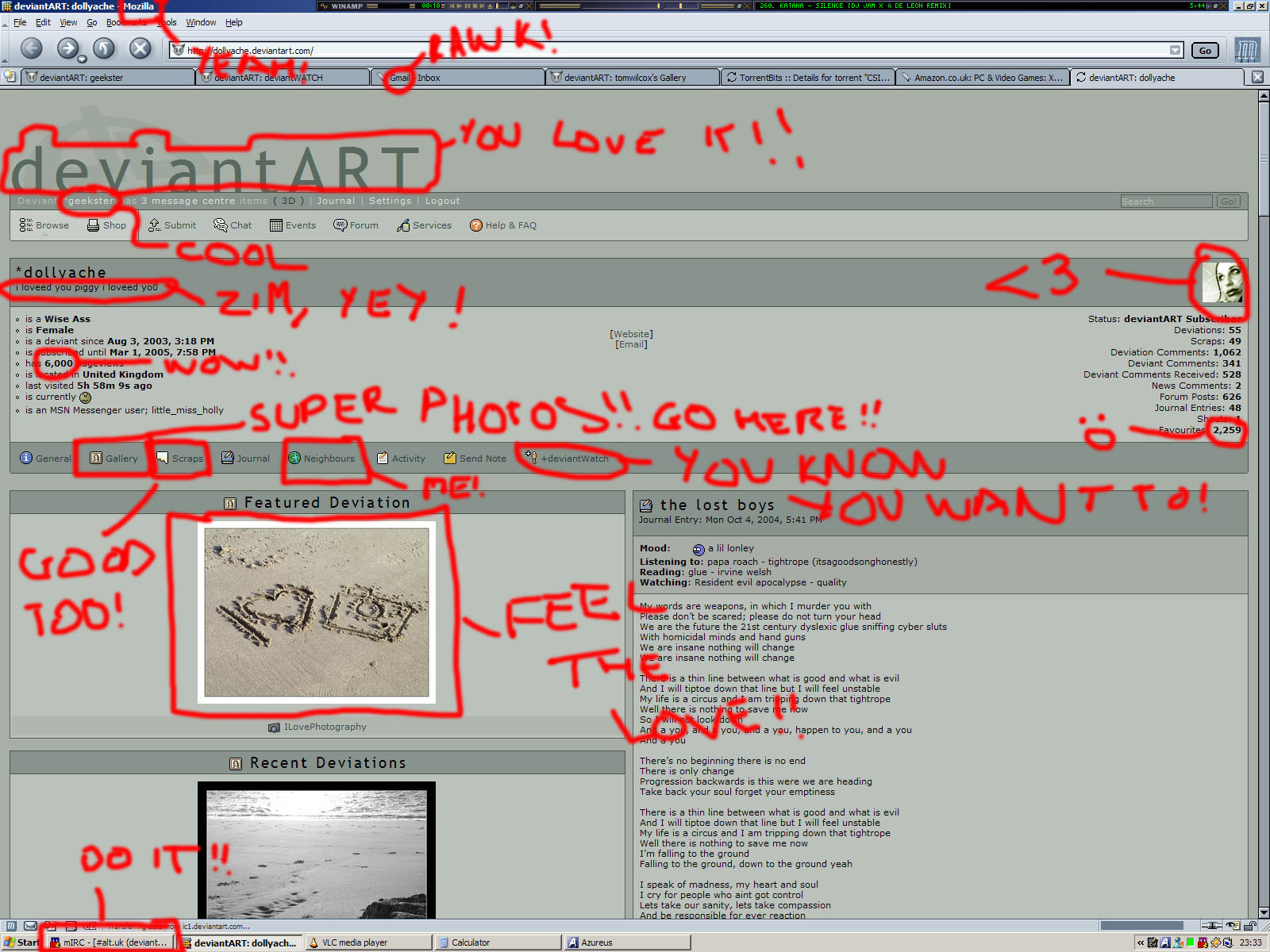1270x952 pixels.
Task: Switch to the TorrentBits details tab
Action: (807, 77)
